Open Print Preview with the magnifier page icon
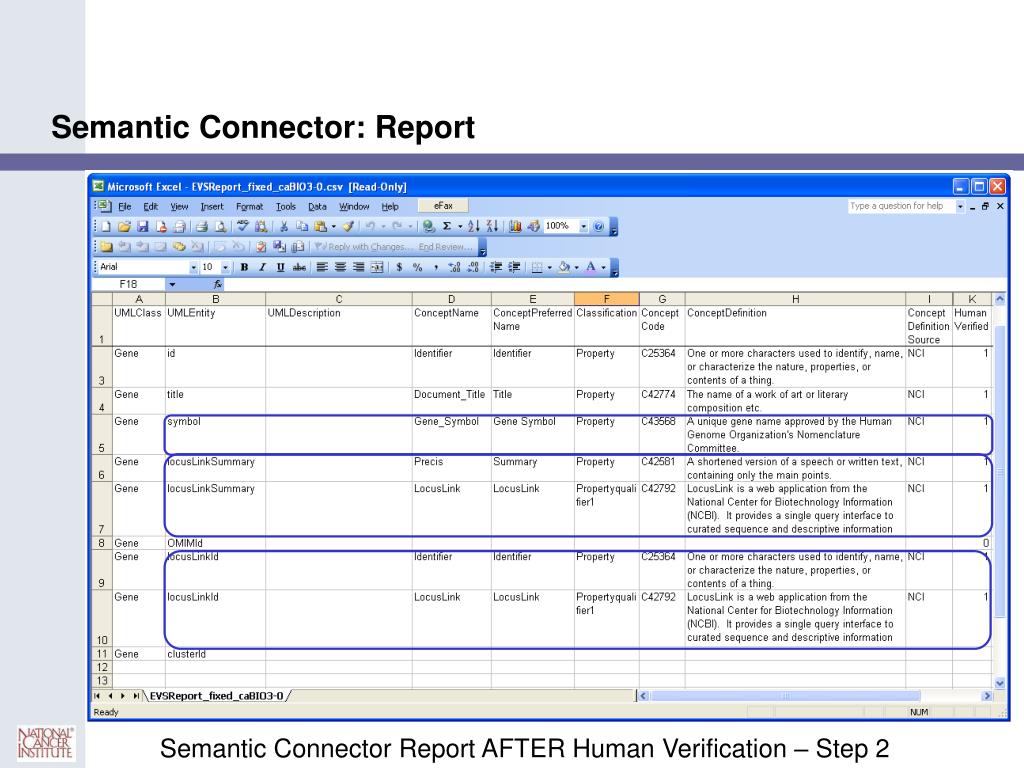Viewport: 1024px width, 768px height. [x=221, y=227]
